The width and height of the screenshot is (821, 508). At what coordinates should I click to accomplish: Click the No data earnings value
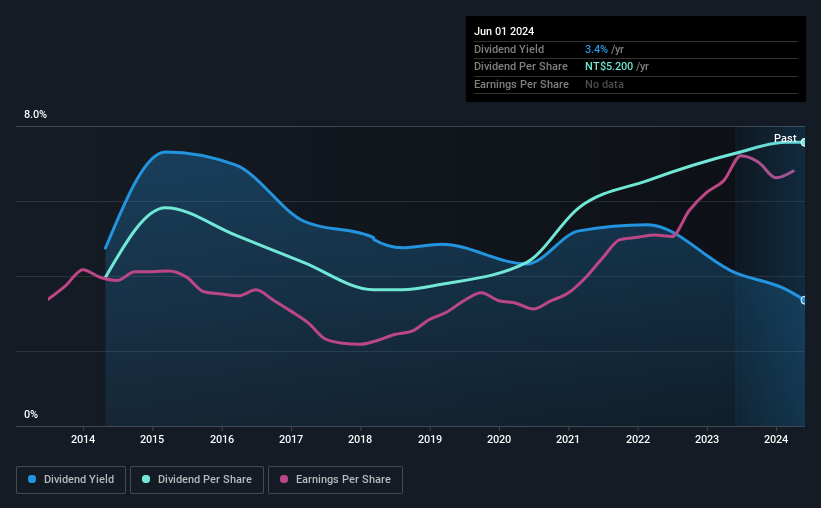(x=604, y=84)
